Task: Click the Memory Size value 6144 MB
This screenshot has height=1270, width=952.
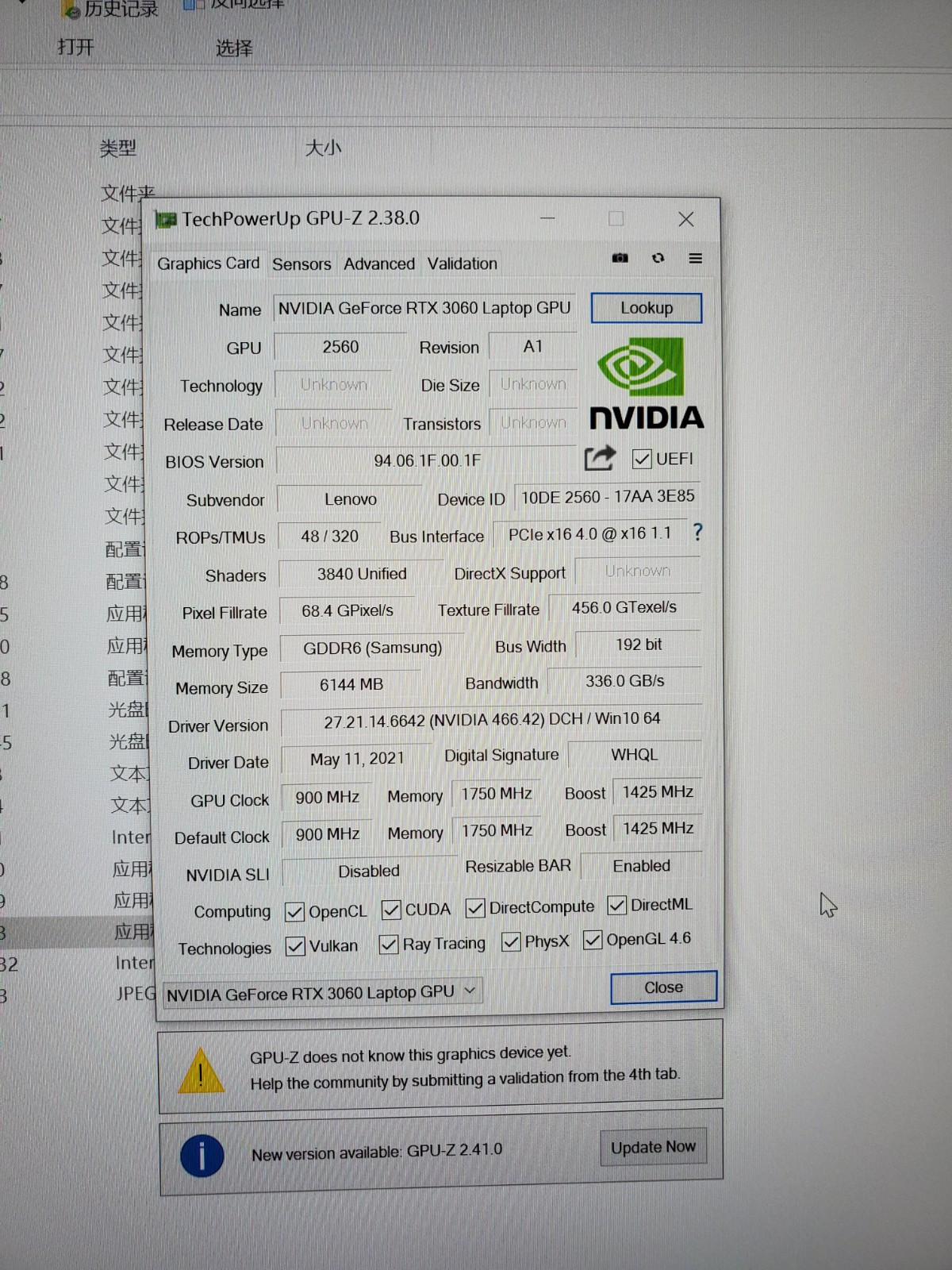Action: click(x=351, y=684)
